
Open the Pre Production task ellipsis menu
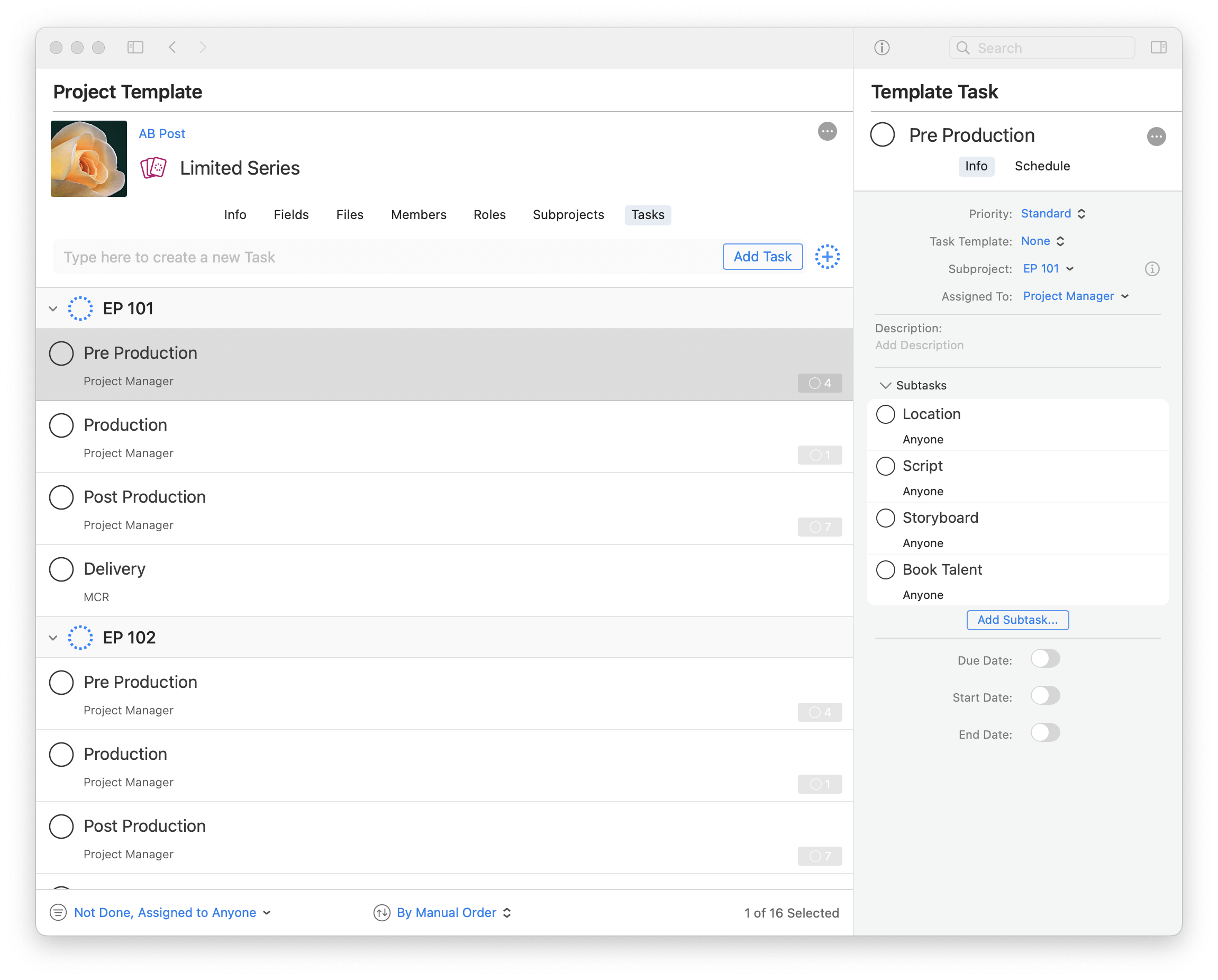tap(1156, 137)
